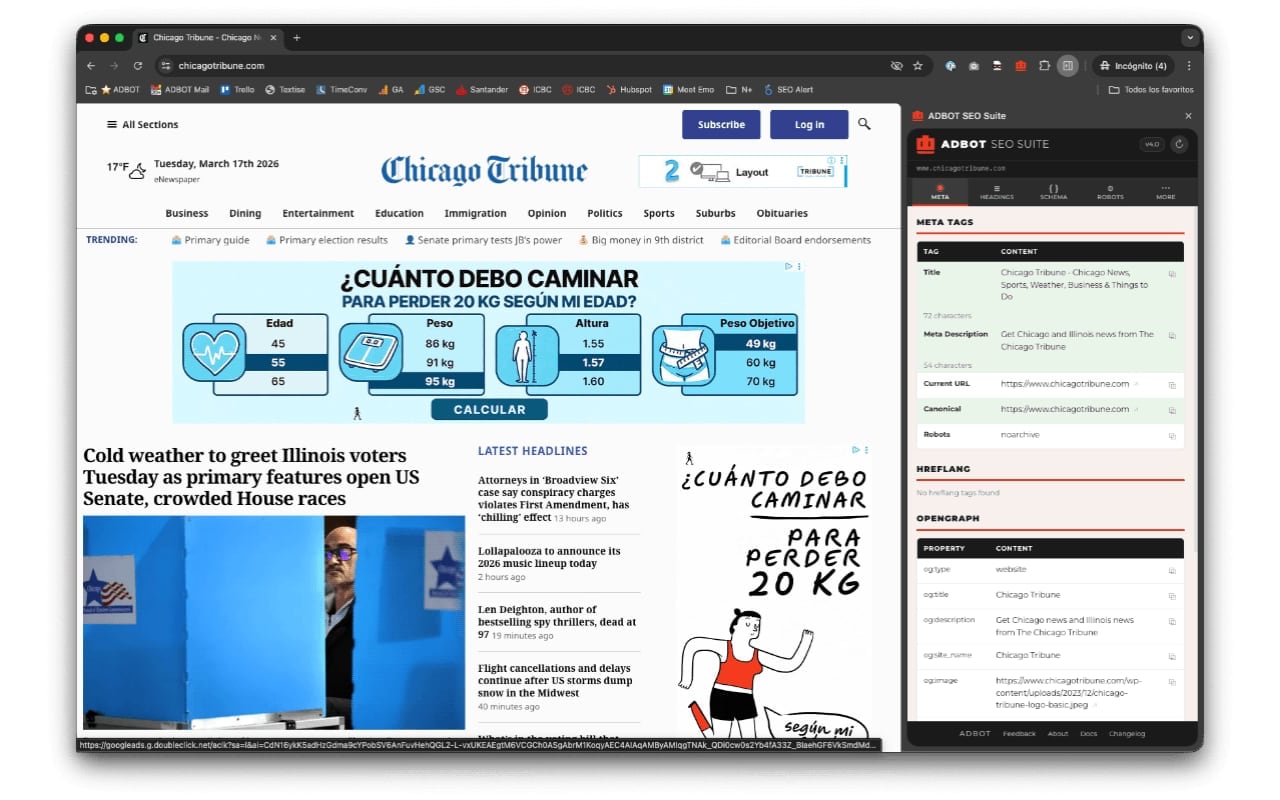The image size is (1280, 800).
Task: Open the ADBOT Mail bookmark
Action: (x=180, y=90)
